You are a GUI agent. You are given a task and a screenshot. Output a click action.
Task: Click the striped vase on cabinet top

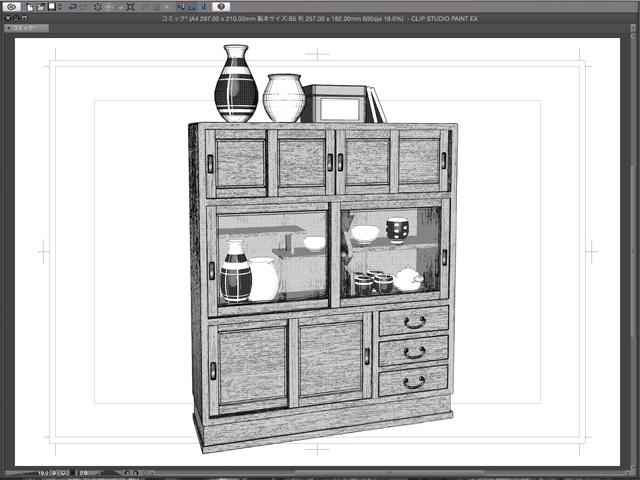[x=236, y=84]
